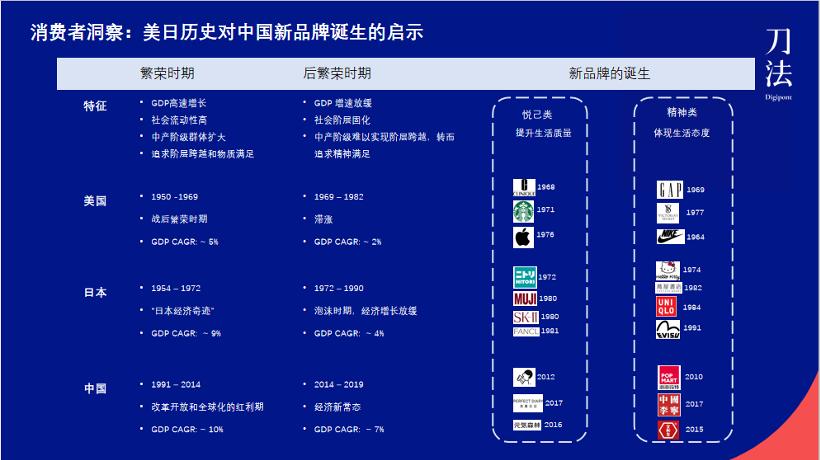
Task: Click the 元気森林 logo beside 2016
Action: (527, 425)
